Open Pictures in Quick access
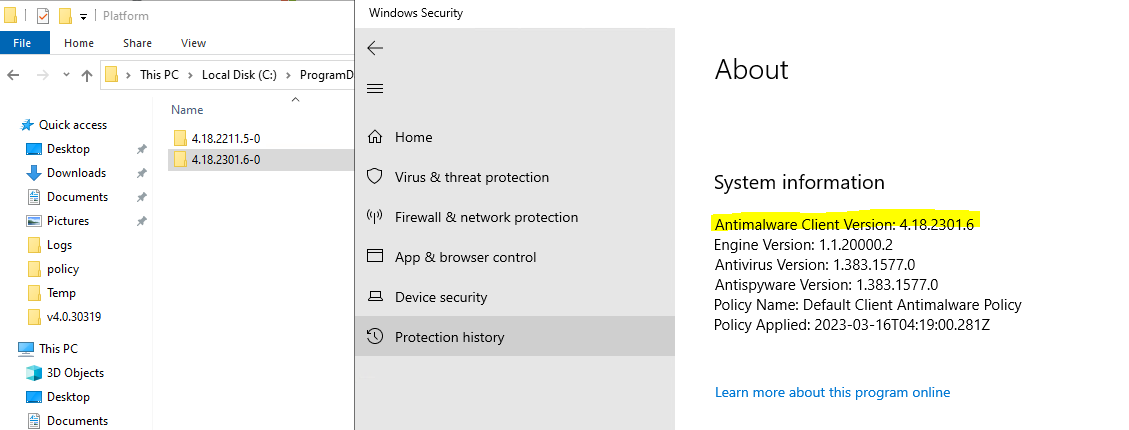The height and width of the screenshot is (430, 1129). coord(68,221)
